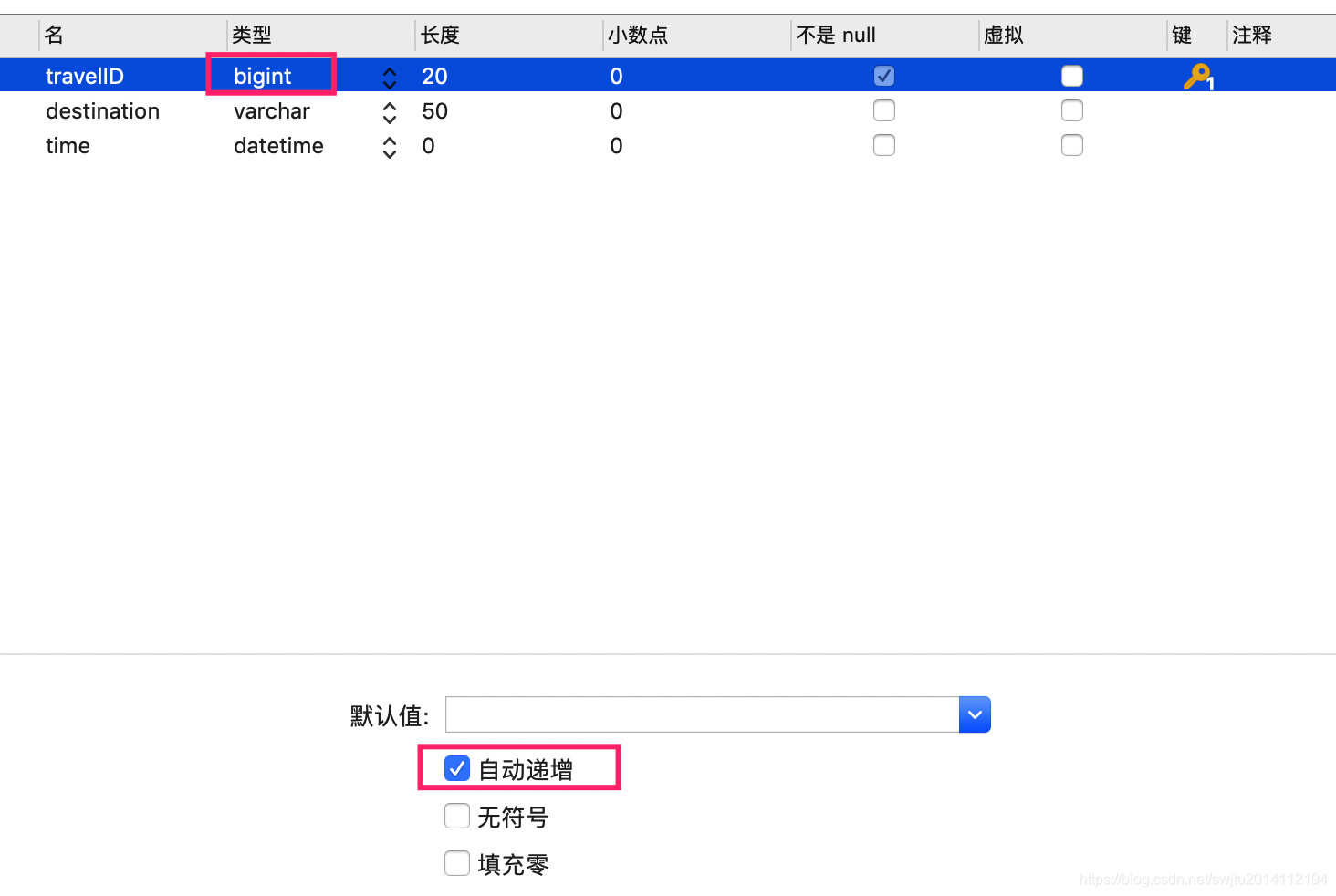
Task: Click the datetime type cell
Action: [278, 145]
